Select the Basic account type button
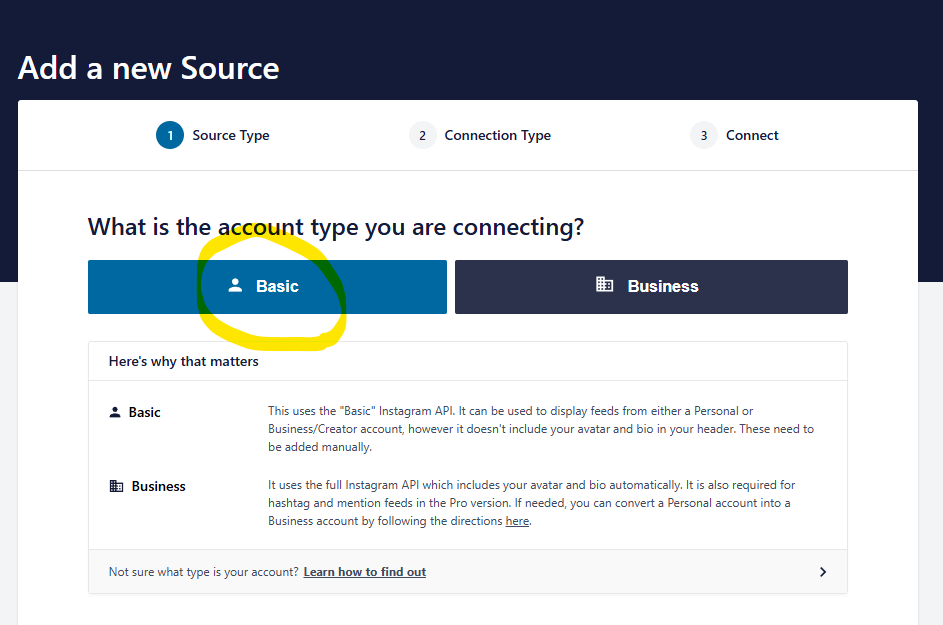The width and height of the screenshot is (943, 625). coord(267,287)
